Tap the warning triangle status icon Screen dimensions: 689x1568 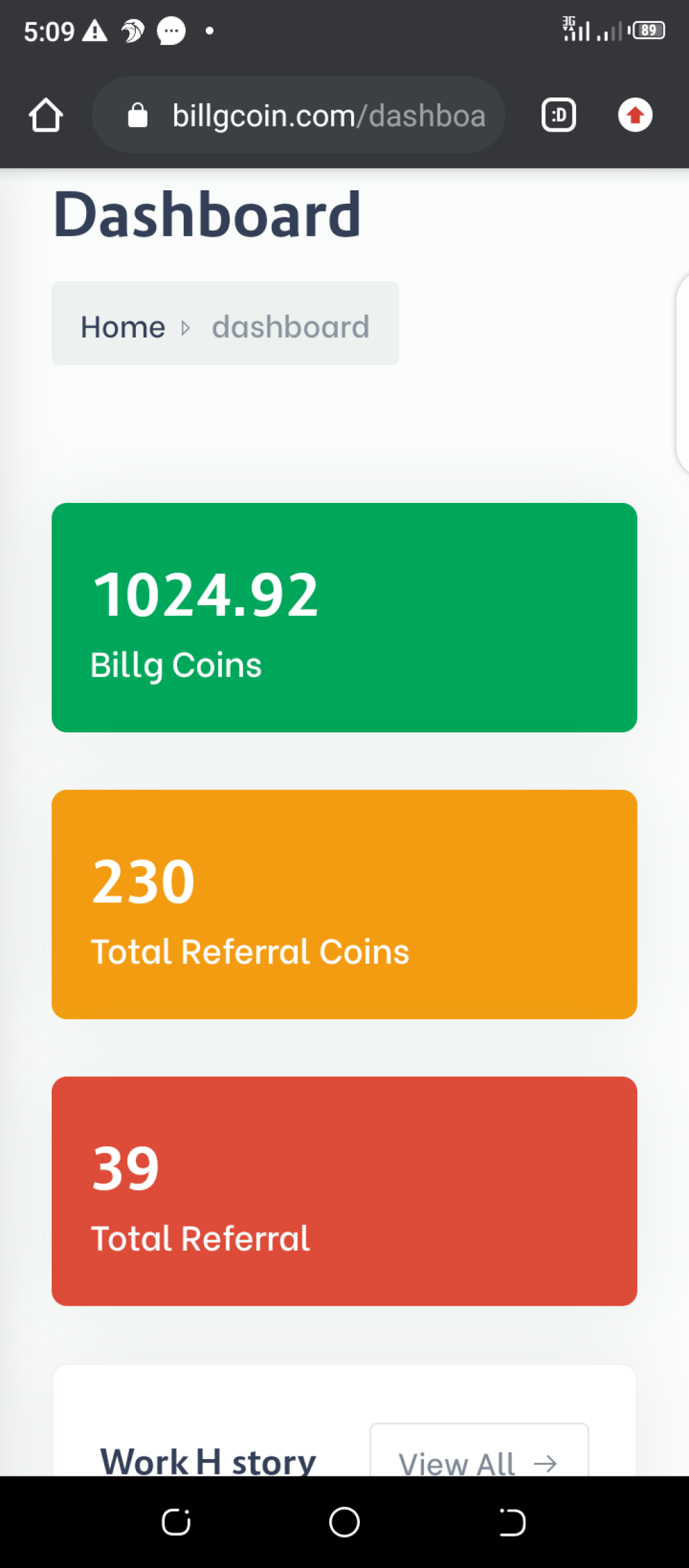95,31
